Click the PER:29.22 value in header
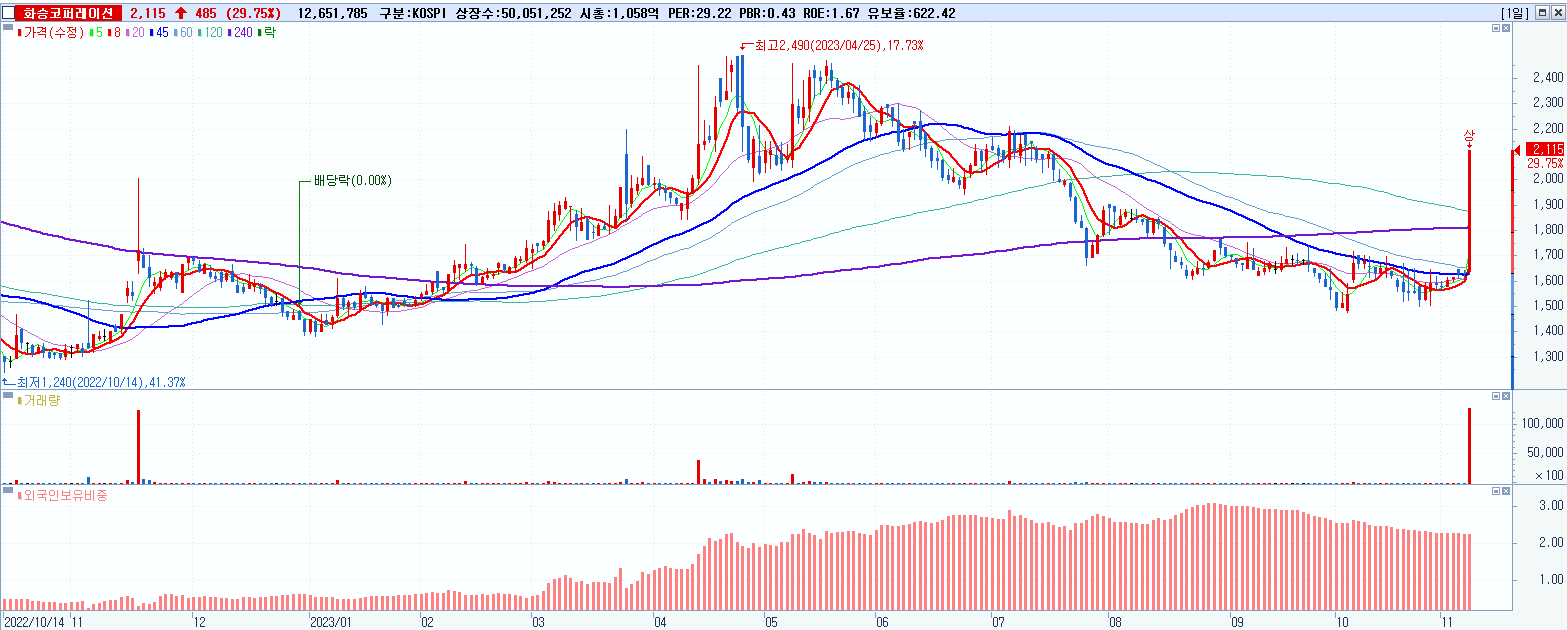Screen dimensions: 1567x630 point(700,13)
